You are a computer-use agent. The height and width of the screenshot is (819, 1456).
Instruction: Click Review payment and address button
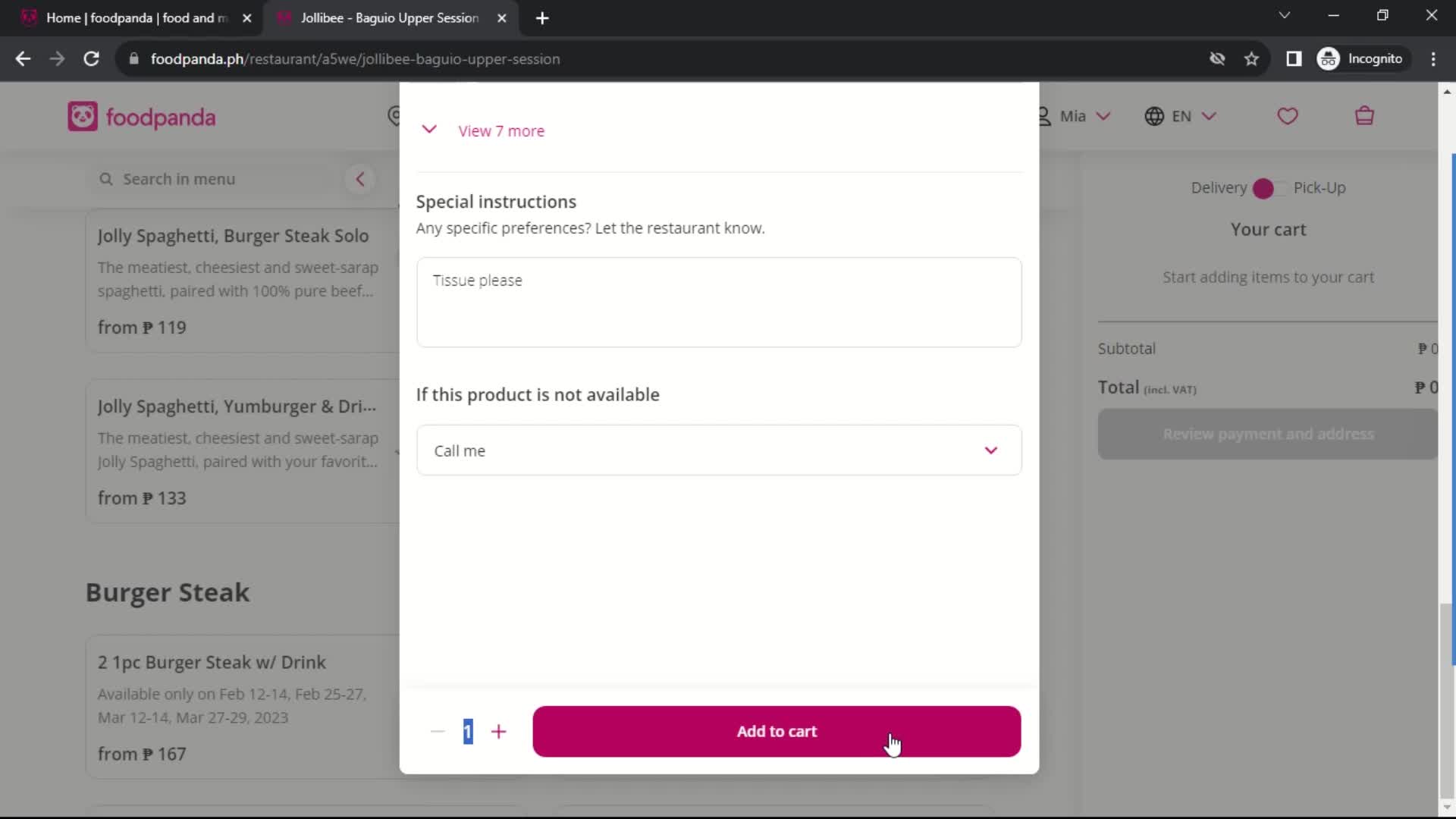(1269, 434)
